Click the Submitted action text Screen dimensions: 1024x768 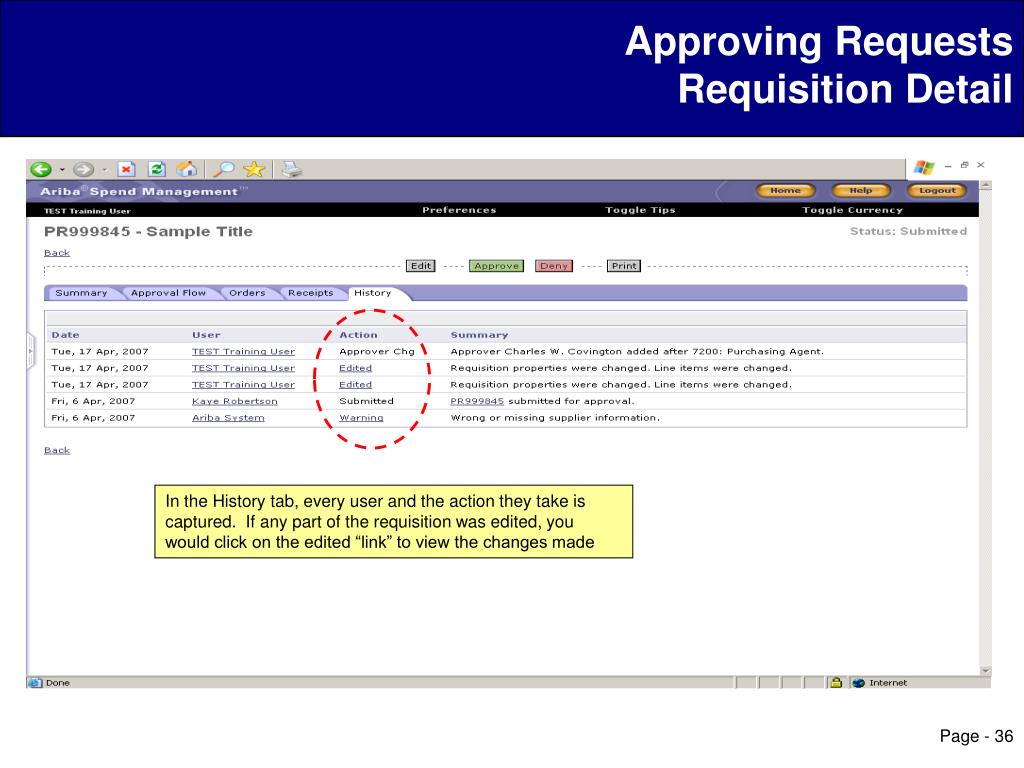click(366, 401)
